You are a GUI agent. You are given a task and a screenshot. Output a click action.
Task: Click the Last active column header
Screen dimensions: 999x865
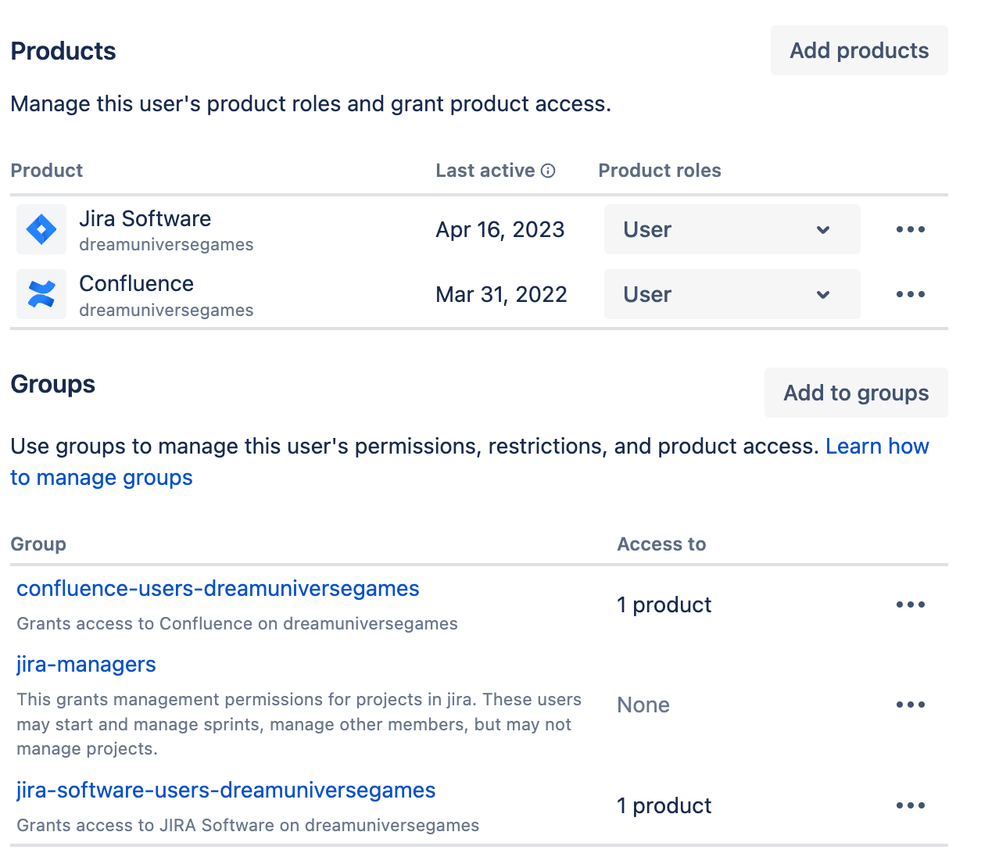485,171
